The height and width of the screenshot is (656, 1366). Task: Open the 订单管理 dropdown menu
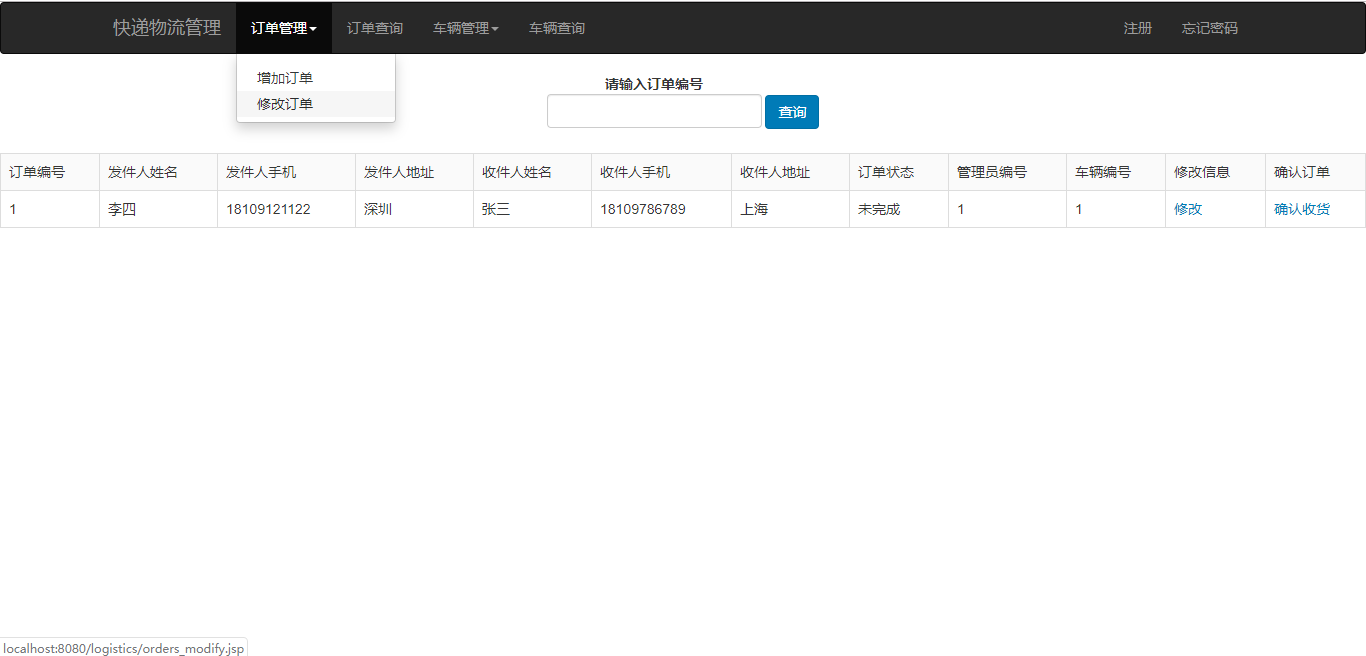coord(284,28)
